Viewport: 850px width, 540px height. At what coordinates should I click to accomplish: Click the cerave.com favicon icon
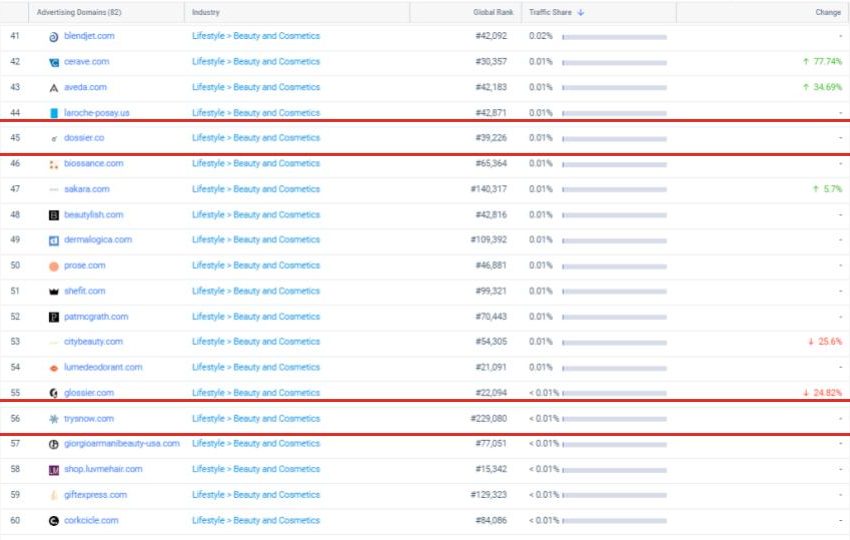tap(54, 62)
